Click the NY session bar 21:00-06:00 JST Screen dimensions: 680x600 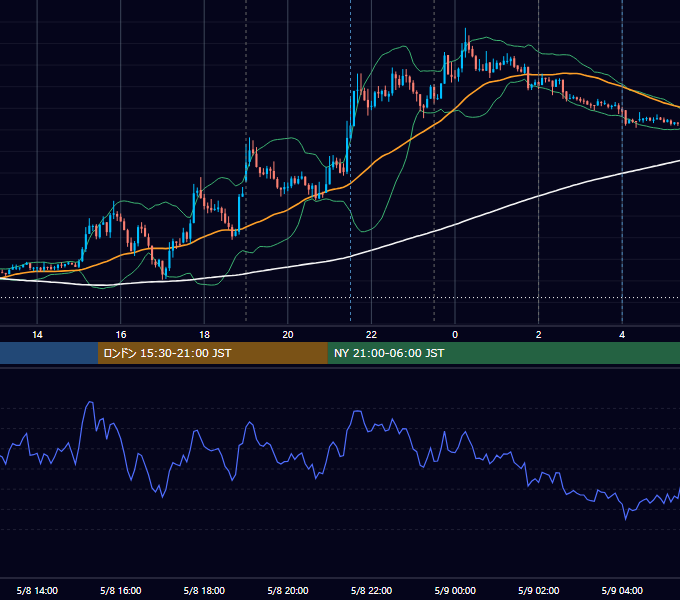[503, 353]
